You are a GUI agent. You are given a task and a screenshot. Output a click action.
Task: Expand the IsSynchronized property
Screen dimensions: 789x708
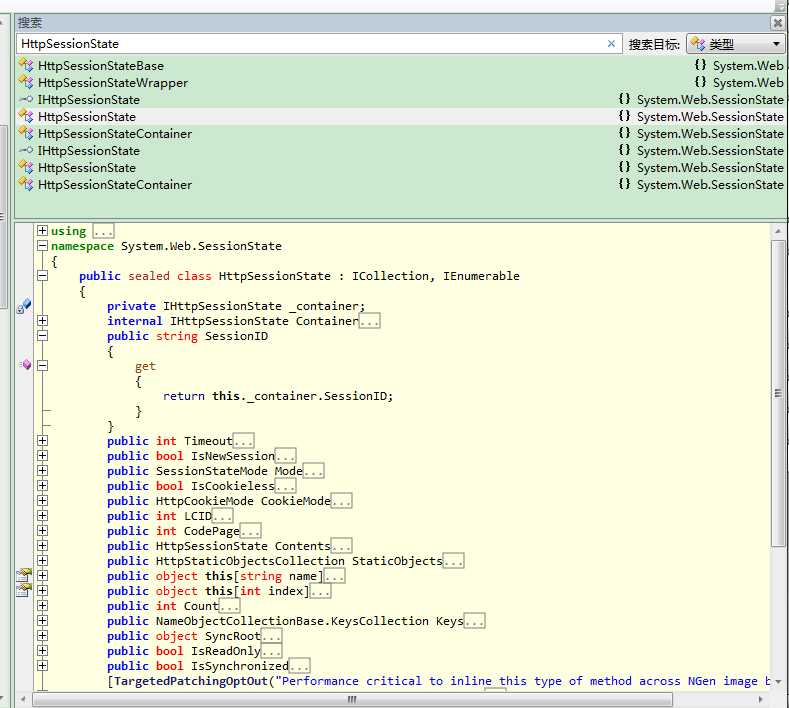point(42,666)
